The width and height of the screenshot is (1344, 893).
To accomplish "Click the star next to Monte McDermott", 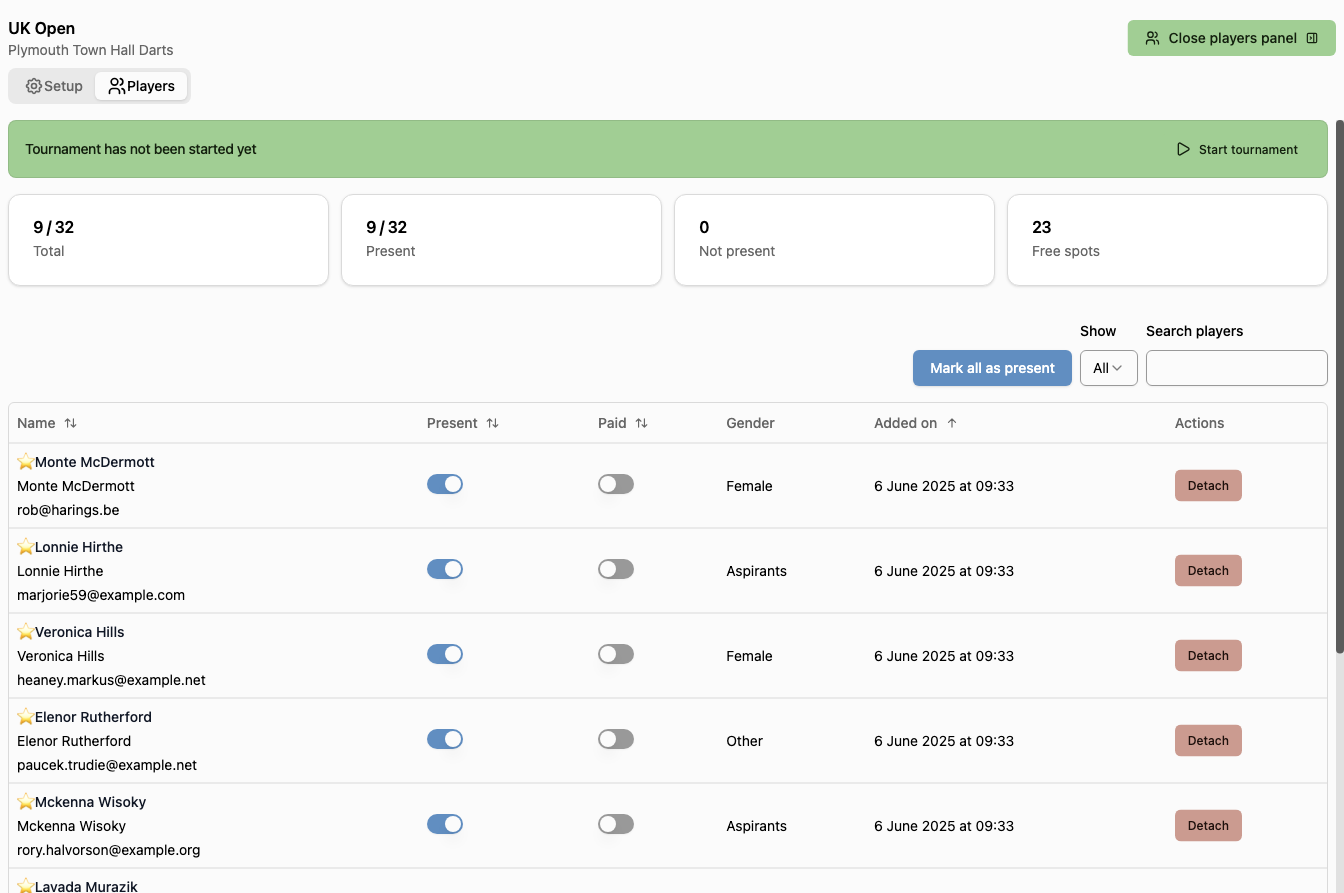I will pyautogui.click(x=26, y=462).
